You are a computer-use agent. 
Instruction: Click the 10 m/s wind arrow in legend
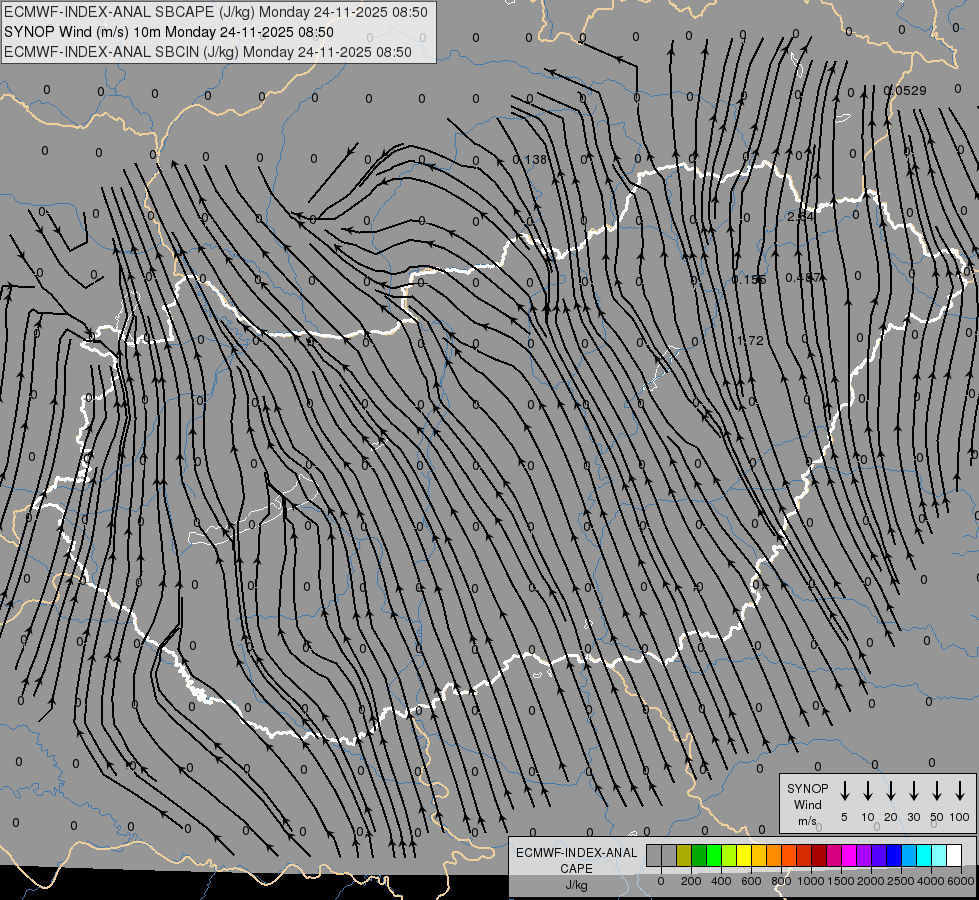tap(867, 791)
